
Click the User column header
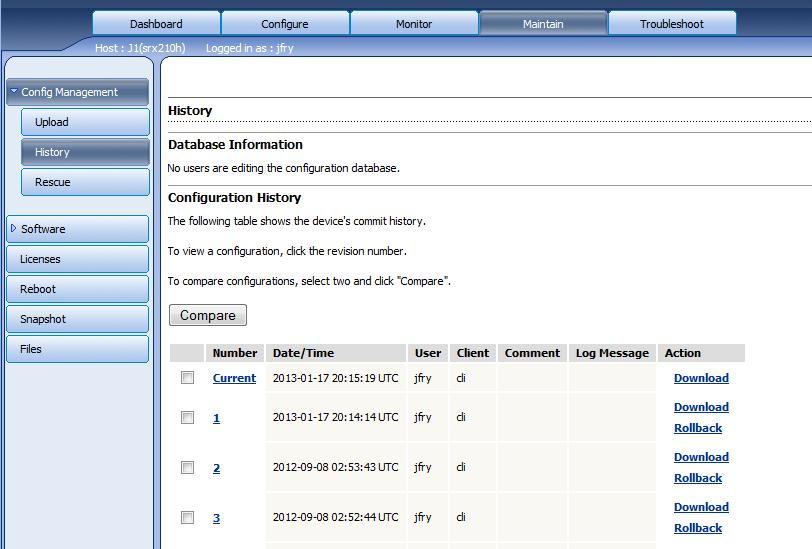point(428,353)
